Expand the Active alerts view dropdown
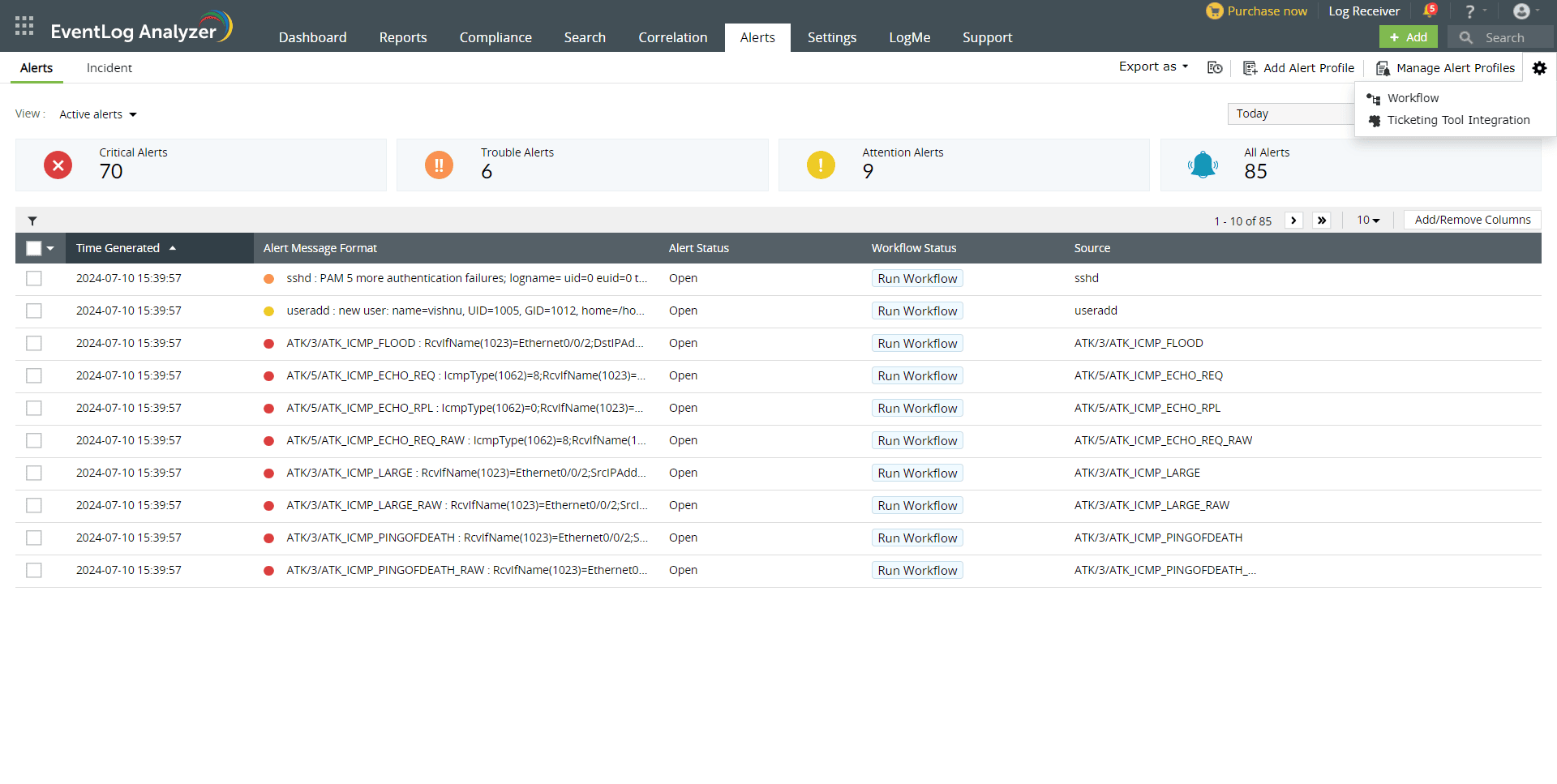Image resolution: width=1557 pixels, height=784 pixels. [97, 114]
